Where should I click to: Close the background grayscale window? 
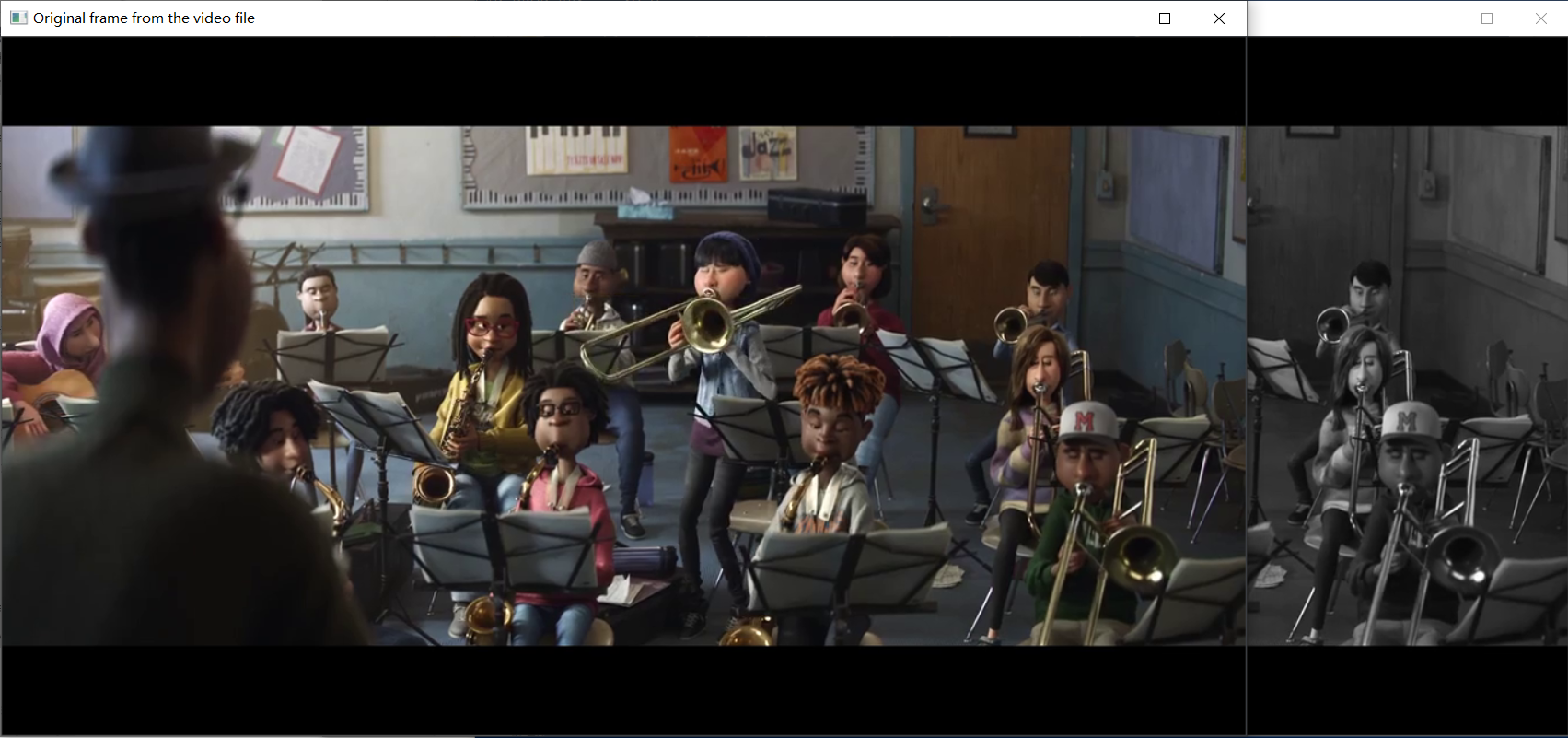point(1540,18)
